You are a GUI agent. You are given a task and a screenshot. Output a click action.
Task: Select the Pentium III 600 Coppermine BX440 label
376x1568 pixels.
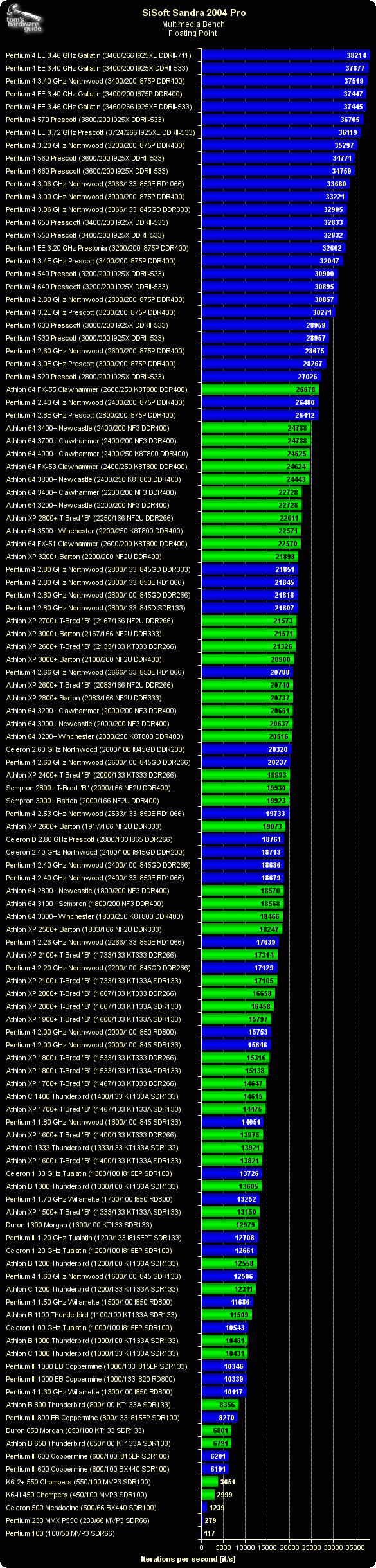[88, 1469]
